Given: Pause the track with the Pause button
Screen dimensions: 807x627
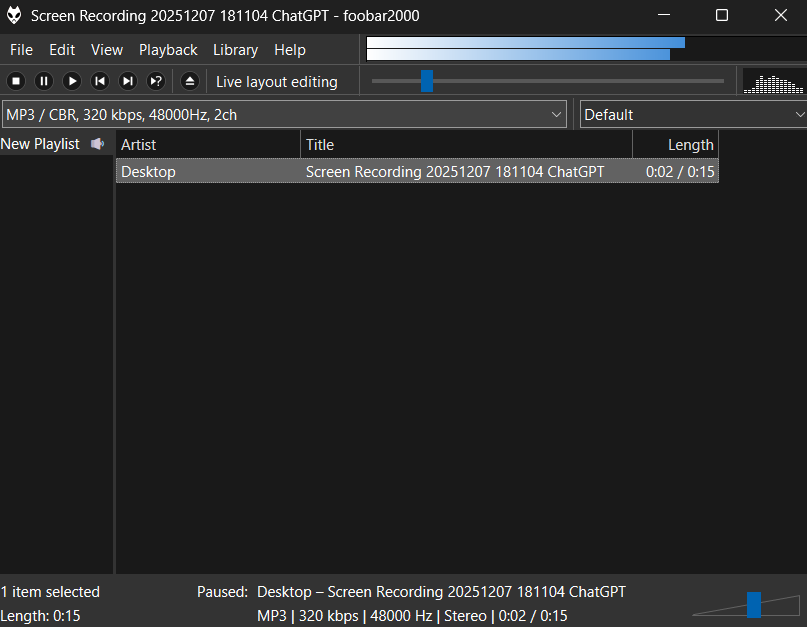Looking at the screenshot, I should coord(44,81).
